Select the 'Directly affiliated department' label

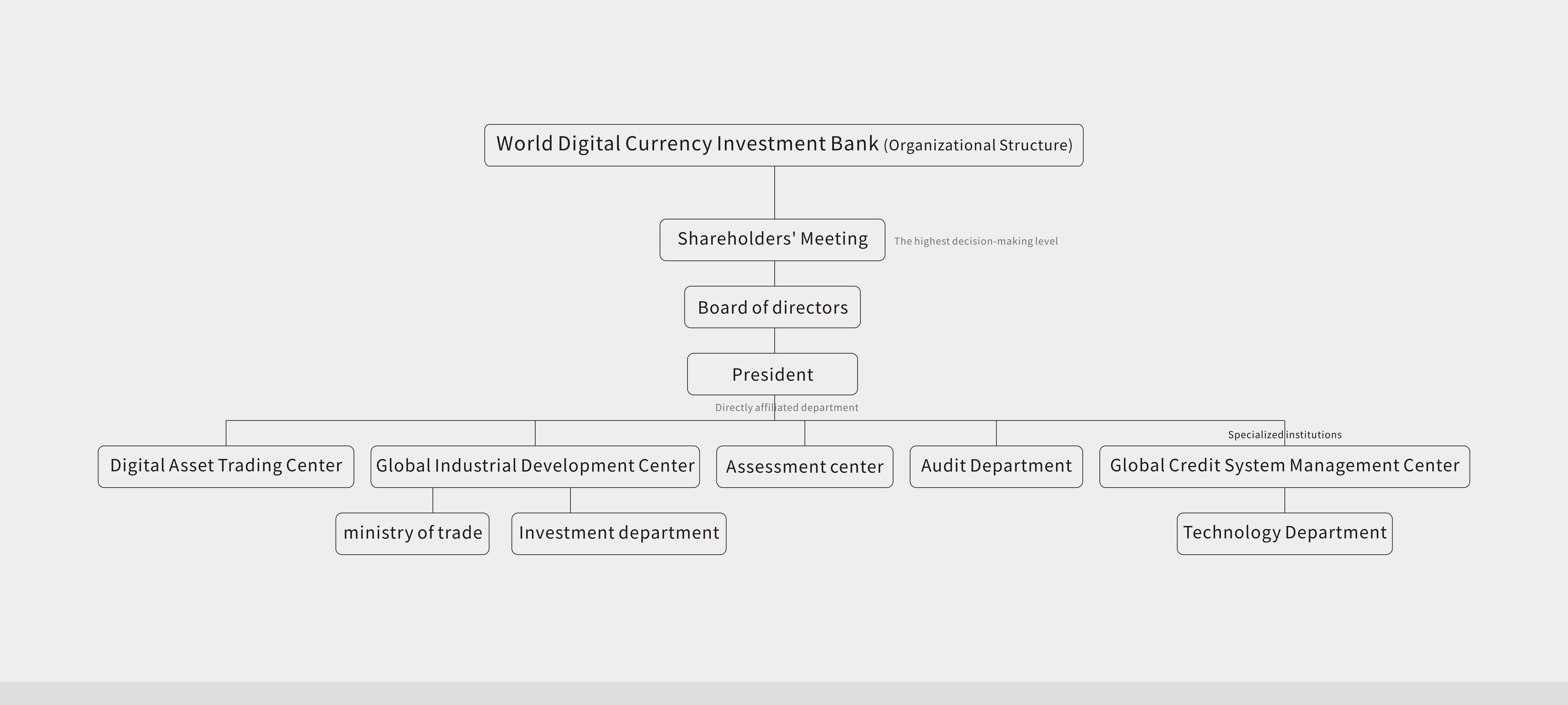787,407
